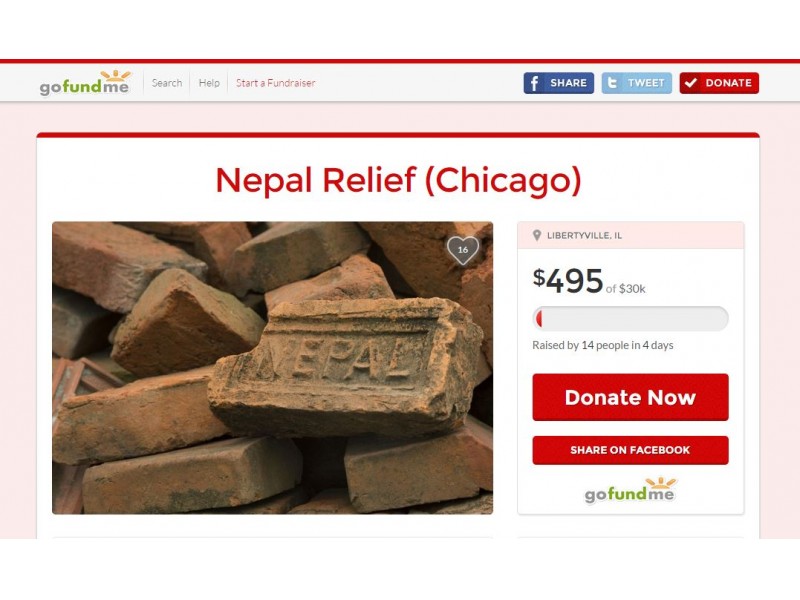Click the Facebook f icon in header
This screenshot has width=800, height=600.
point(534,83)
